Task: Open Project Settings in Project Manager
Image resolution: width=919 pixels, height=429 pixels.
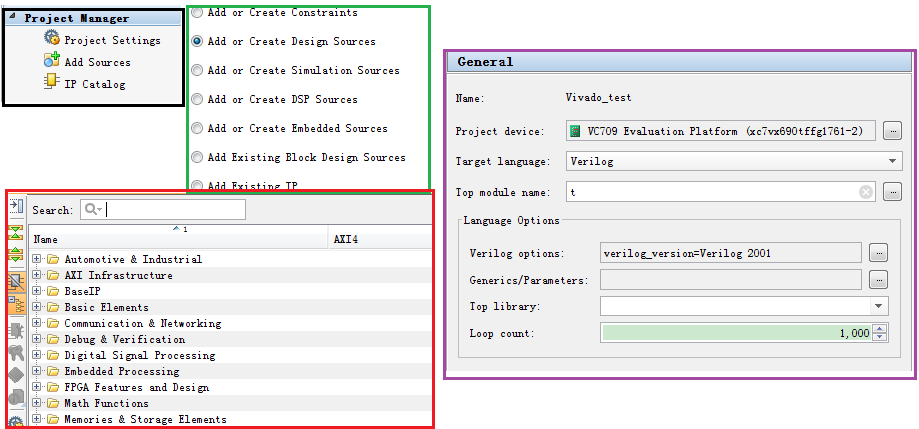Action: 111,40
